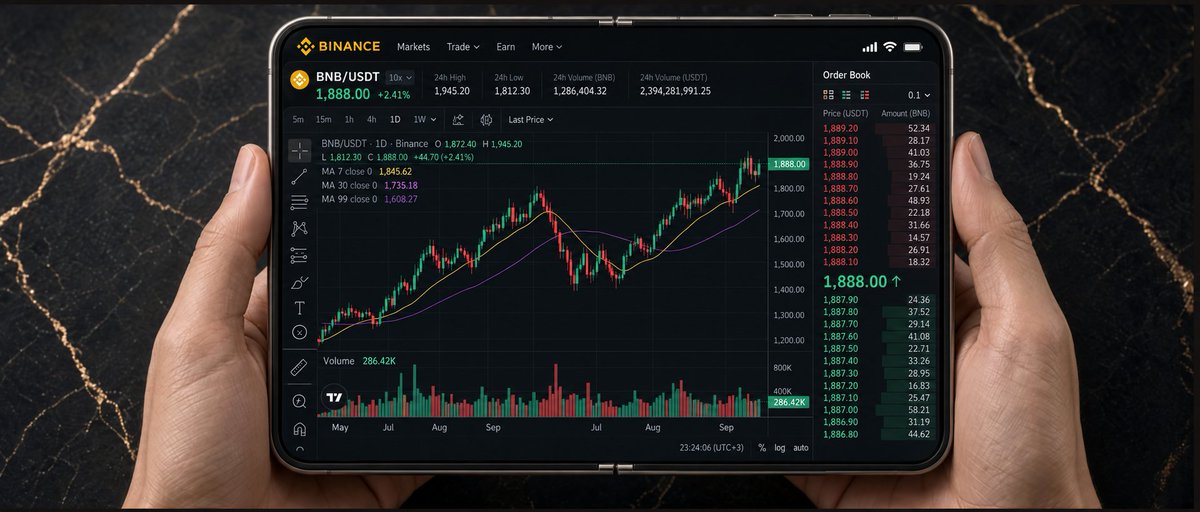Click the 24h Low value 1,812.30
This screenshot has width=1200, height=512.
pyautogui.click(x=511, y=91)
